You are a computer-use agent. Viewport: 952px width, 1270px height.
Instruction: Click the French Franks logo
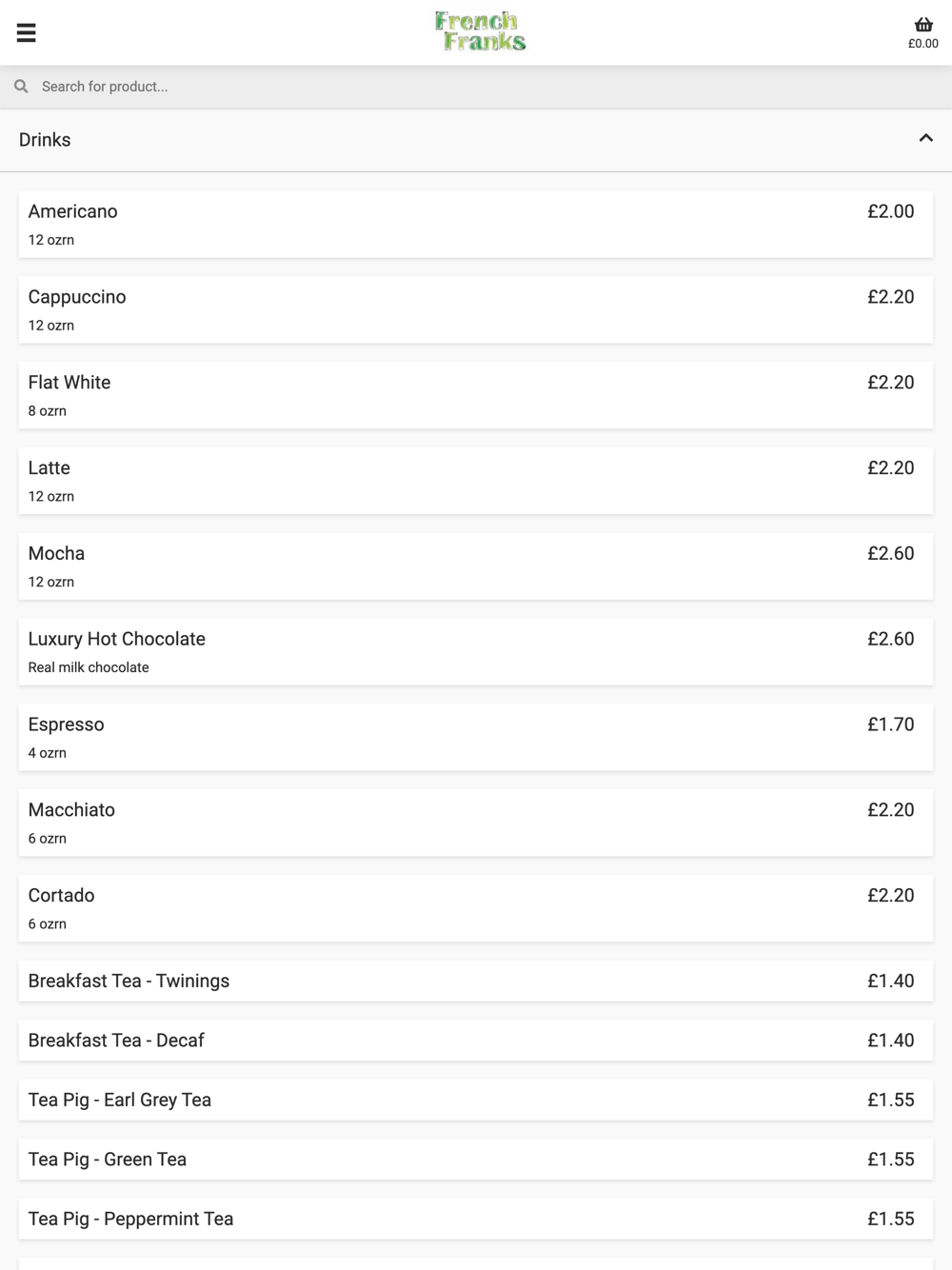pyautogui.click(x=480, y=31)
